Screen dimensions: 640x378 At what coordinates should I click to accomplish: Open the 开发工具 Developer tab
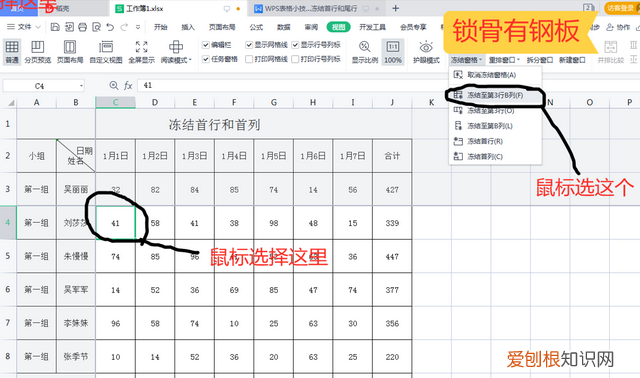(372, 27)
